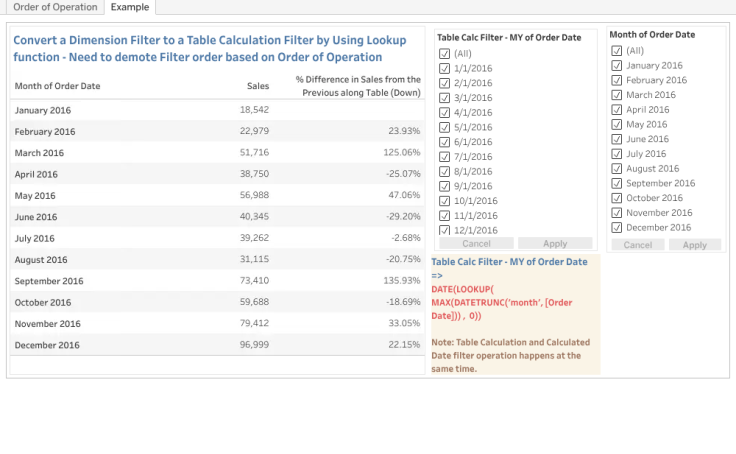Image resolution: width=736 pixels, height=454 pixels.
Task: Select the October 2016 table row label
Action: (43, 302)
